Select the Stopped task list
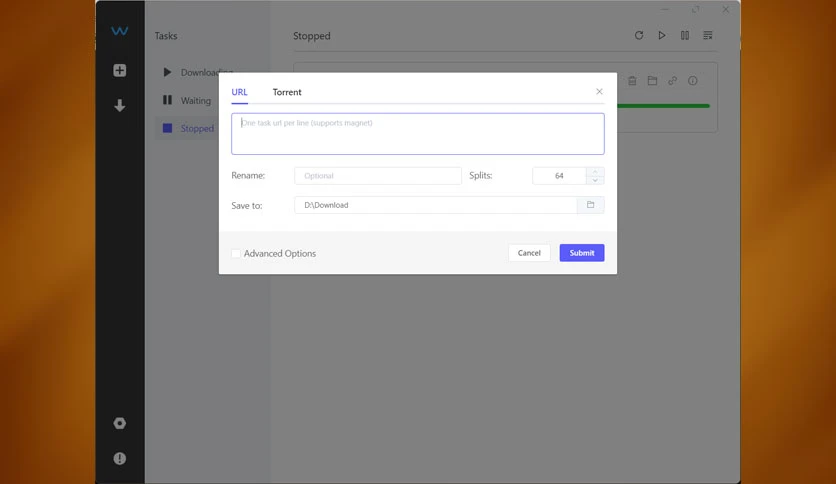836x484 pixels. click(190, 128)
